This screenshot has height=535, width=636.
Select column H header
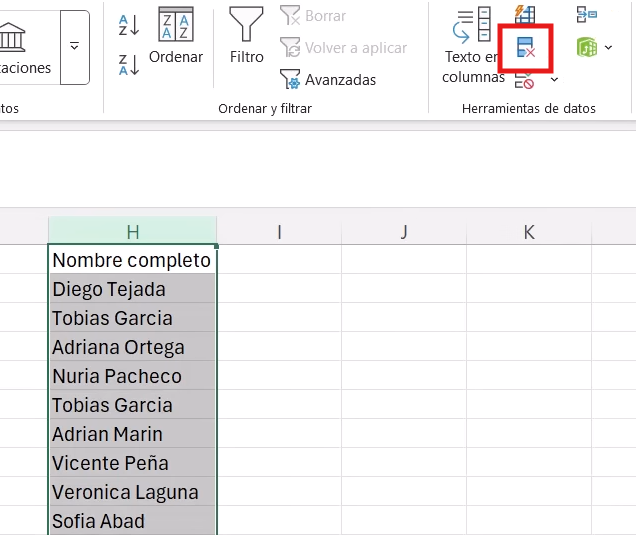(x=132, y=231)
